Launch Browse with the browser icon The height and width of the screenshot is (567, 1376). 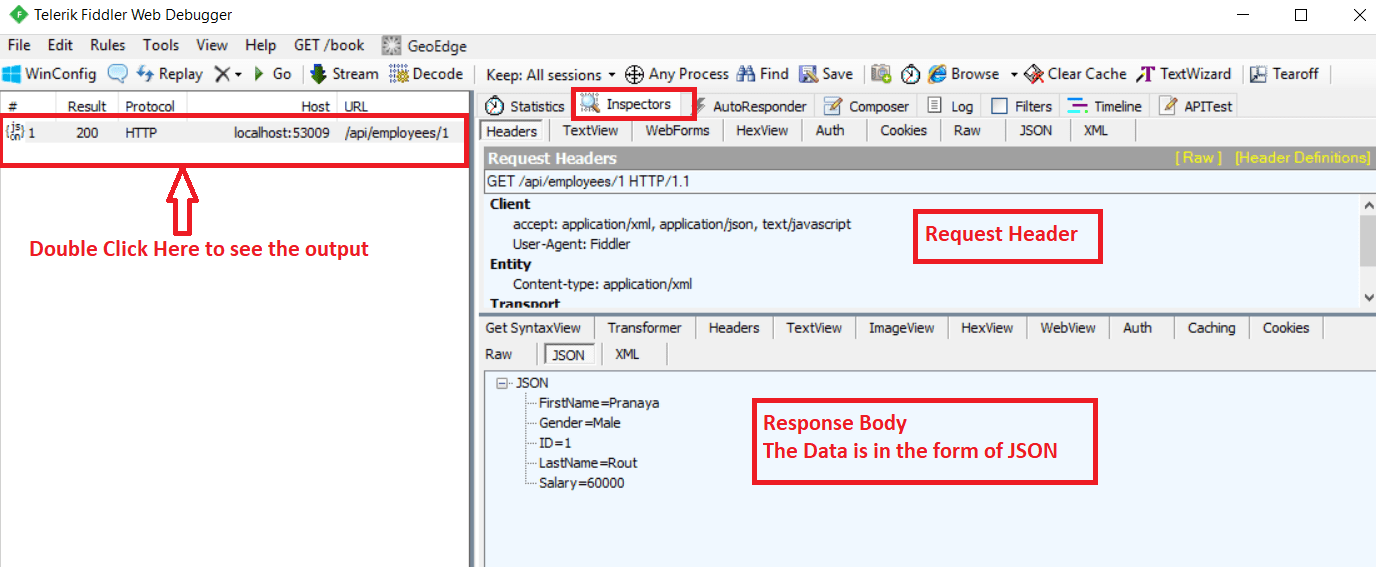(x=964, y=74)
